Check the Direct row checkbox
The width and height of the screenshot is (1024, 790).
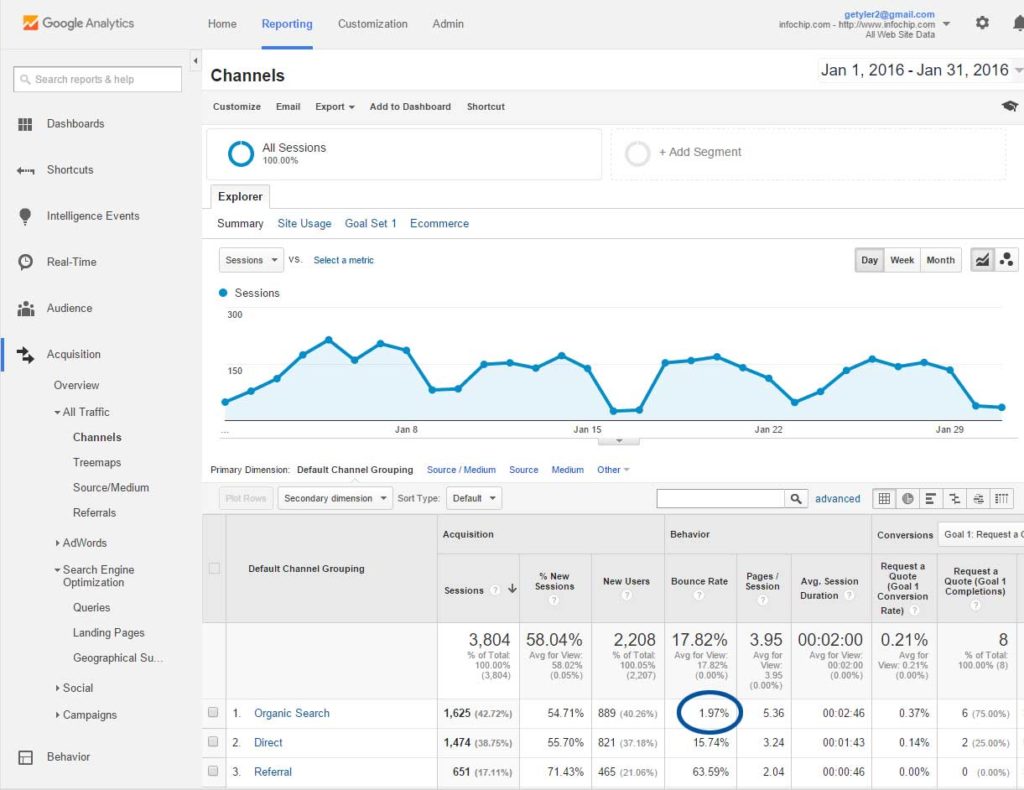[x=213, y=742]
